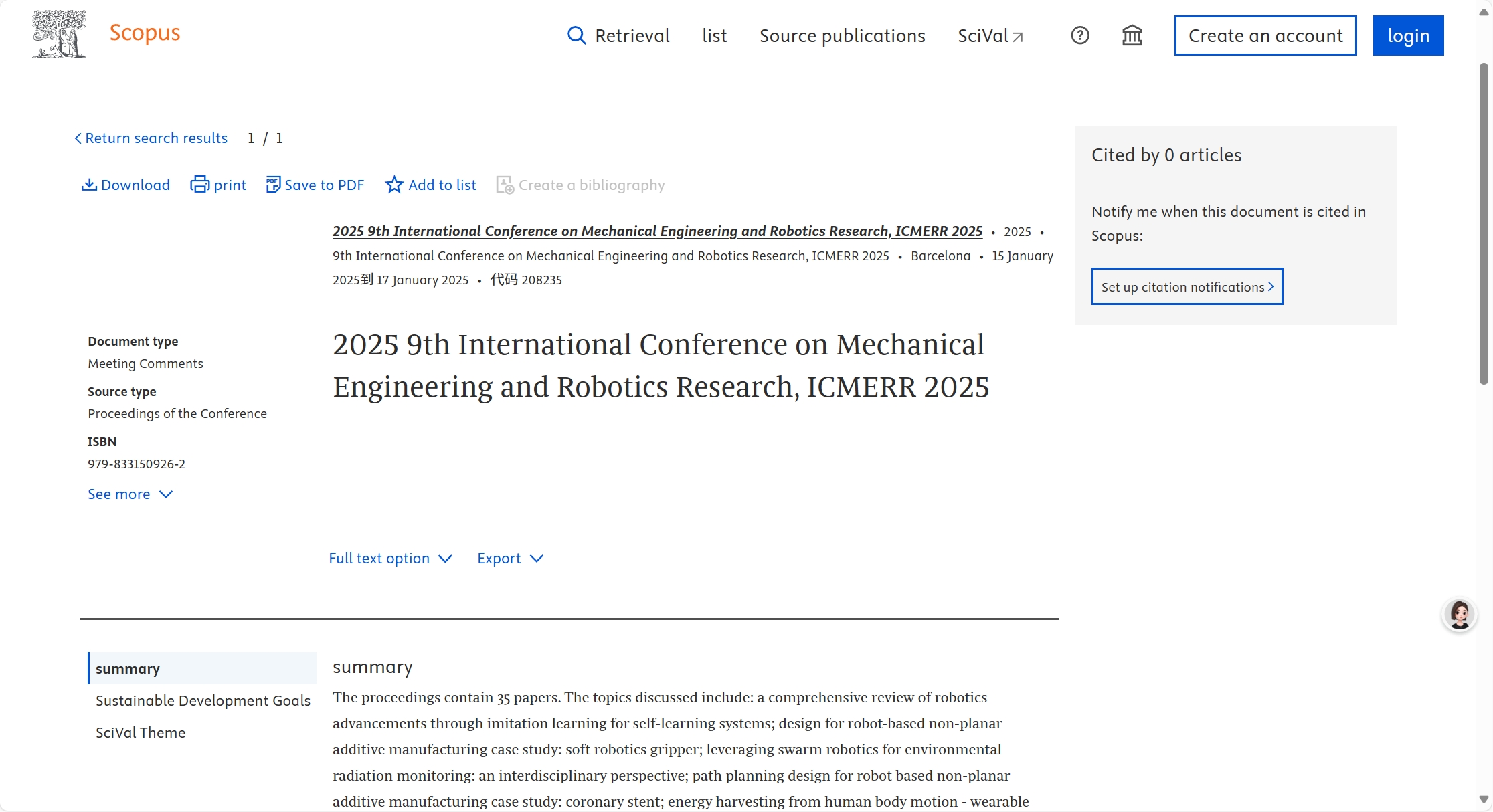The width and height of the screenshot is (1493, 812).
Task: Click the code 208235 text
Action: pos(526,280)
